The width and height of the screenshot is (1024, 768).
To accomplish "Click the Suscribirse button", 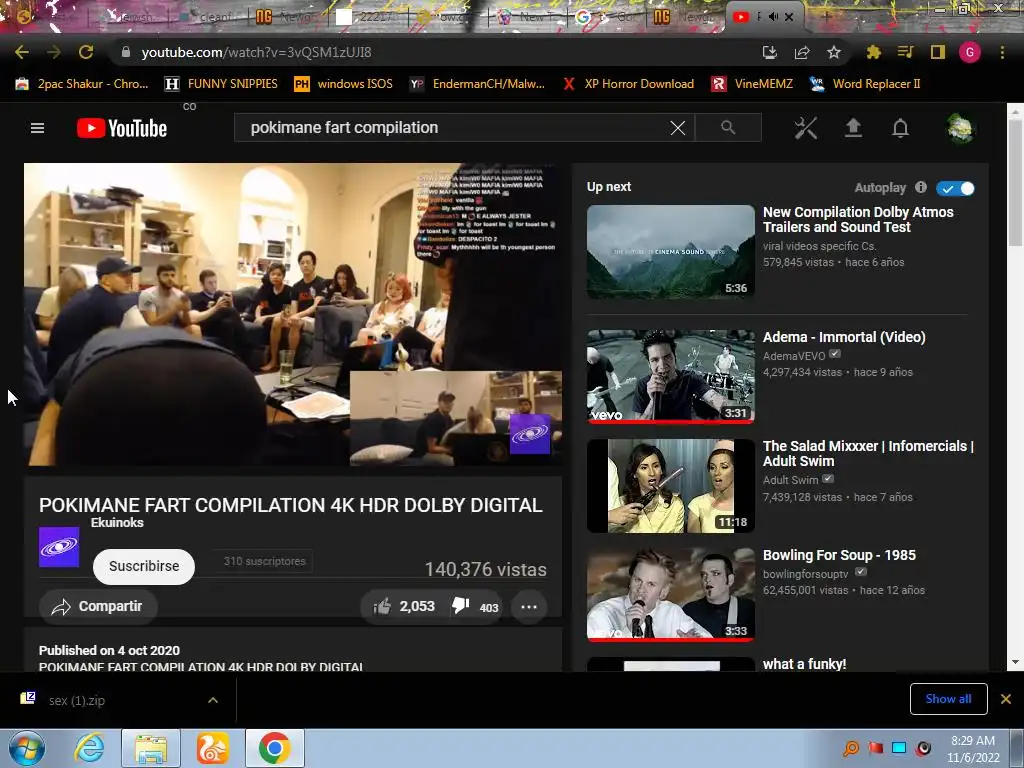I will tap(144, 566).
